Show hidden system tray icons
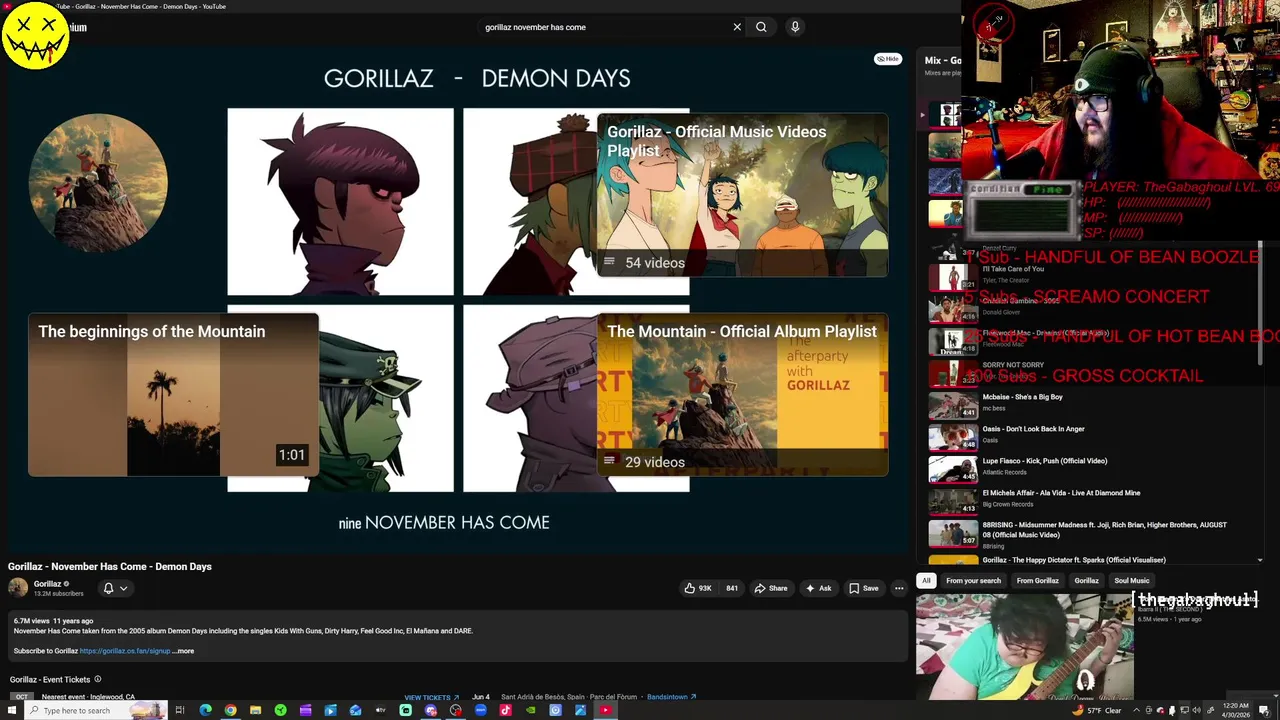The width and height of the screenshot is (1280, 720). pos(1137,710)
